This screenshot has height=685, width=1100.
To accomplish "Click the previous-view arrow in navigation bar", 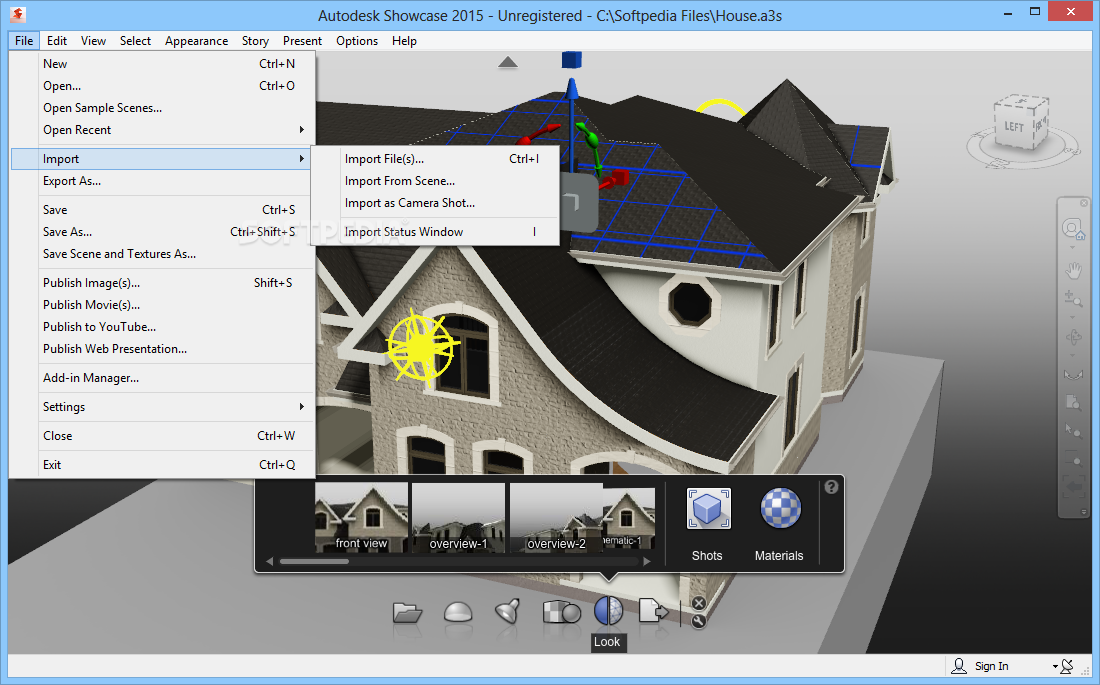I will click(1074, 486).
